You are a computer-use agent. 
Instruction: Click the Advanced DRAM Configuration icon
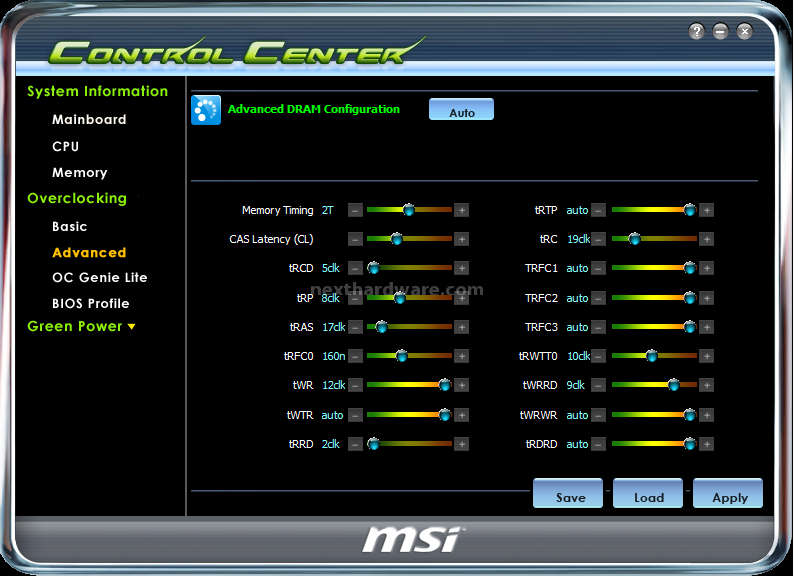[x=206, y=110]
